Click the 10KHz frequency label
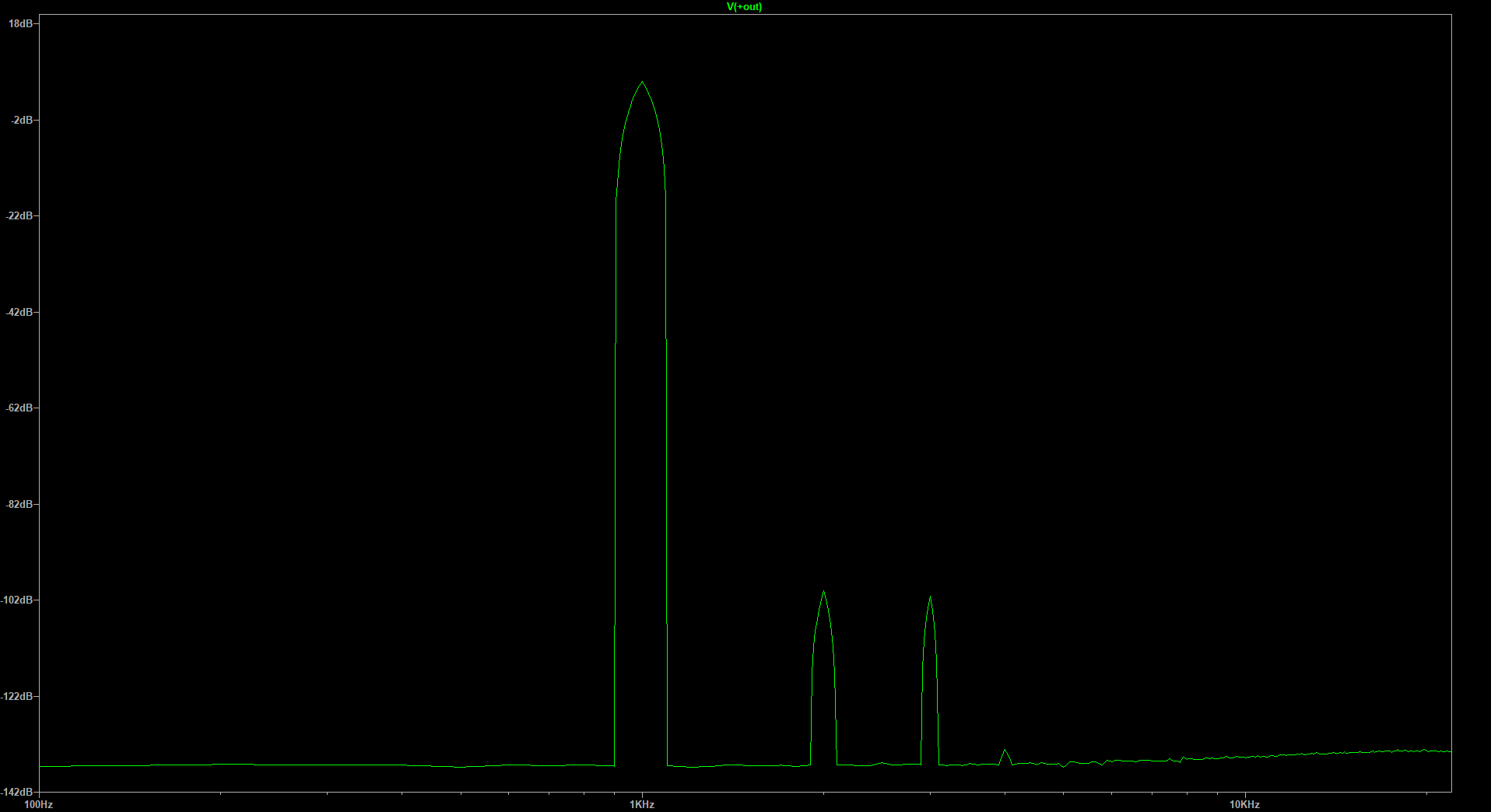Image resolution: width=1491 pixels, height=812 pixels. click(1244, 804)
